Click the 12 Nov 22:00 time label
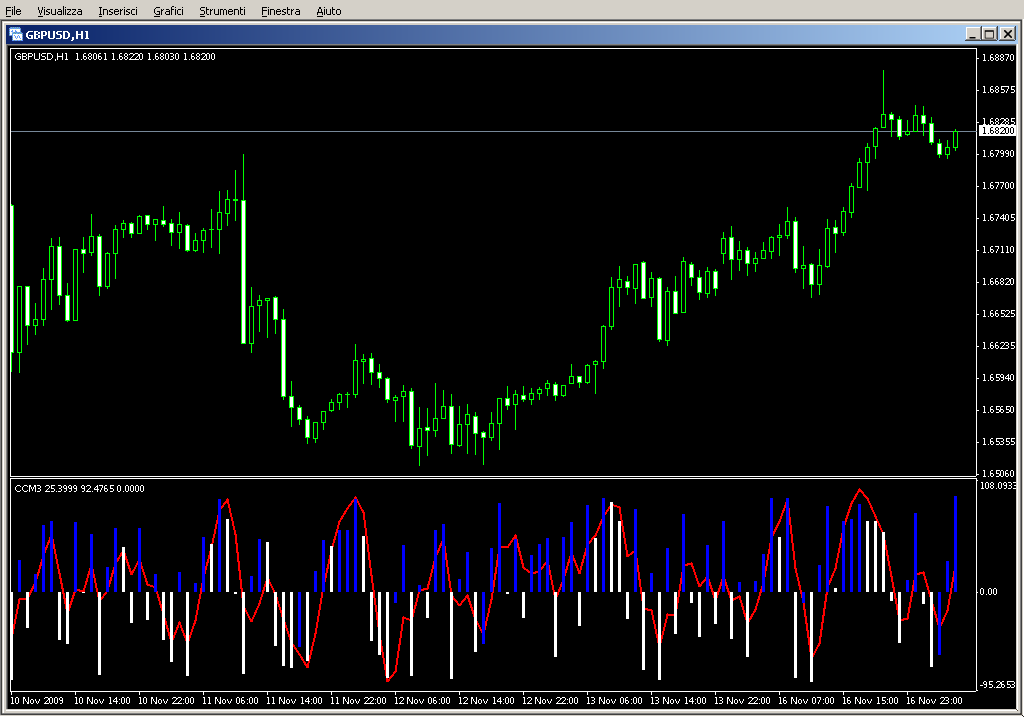Screen dimensions: 1024x717 click(550, 701)
